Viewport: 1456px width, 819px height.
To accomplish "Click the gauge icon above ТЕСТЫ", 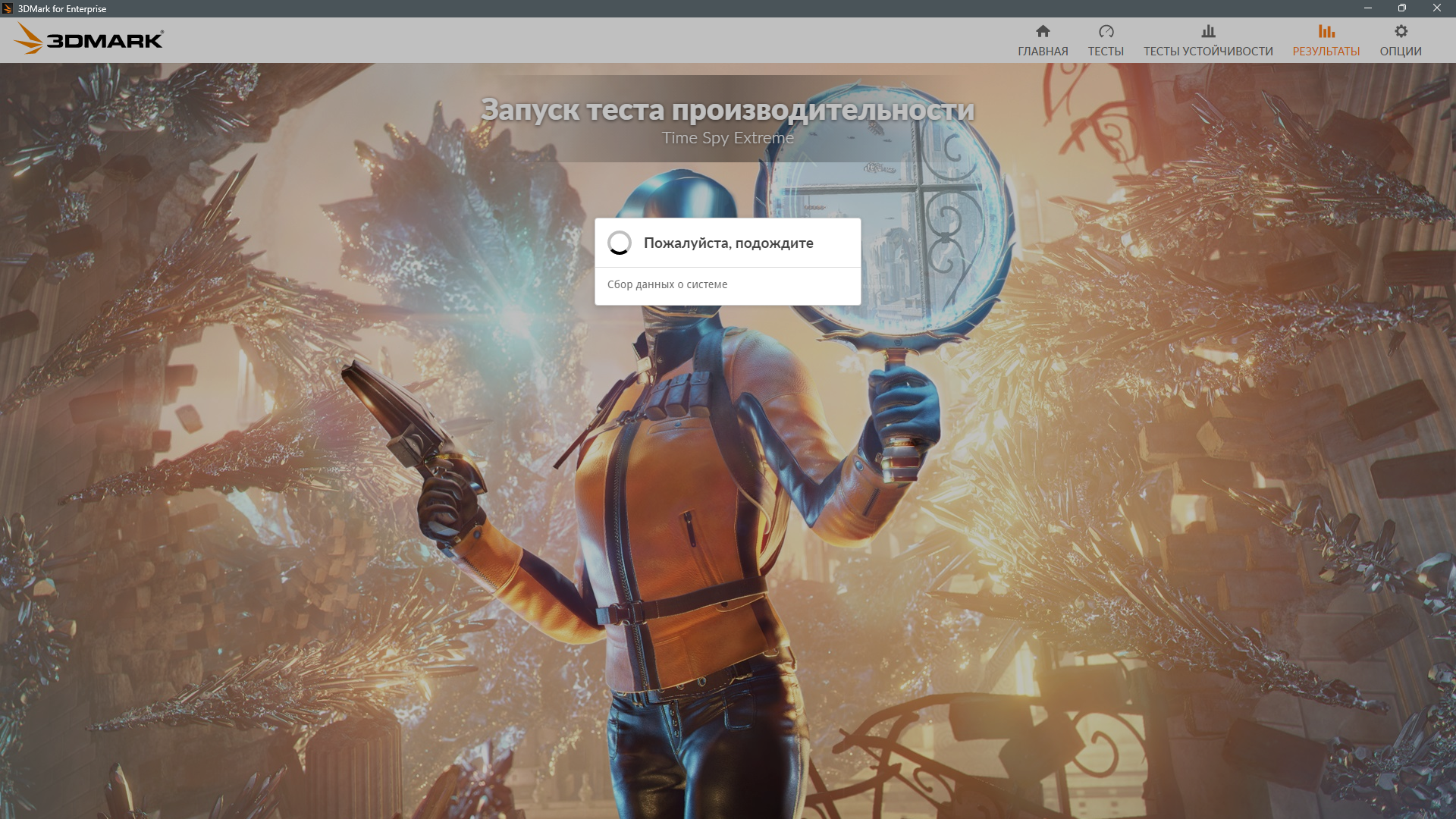I will [1106, 31].
